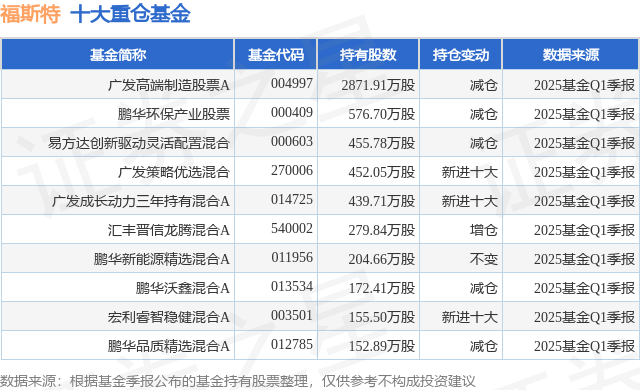Click 2025基金Q1季报 in the 011956 row

(584, 259)
